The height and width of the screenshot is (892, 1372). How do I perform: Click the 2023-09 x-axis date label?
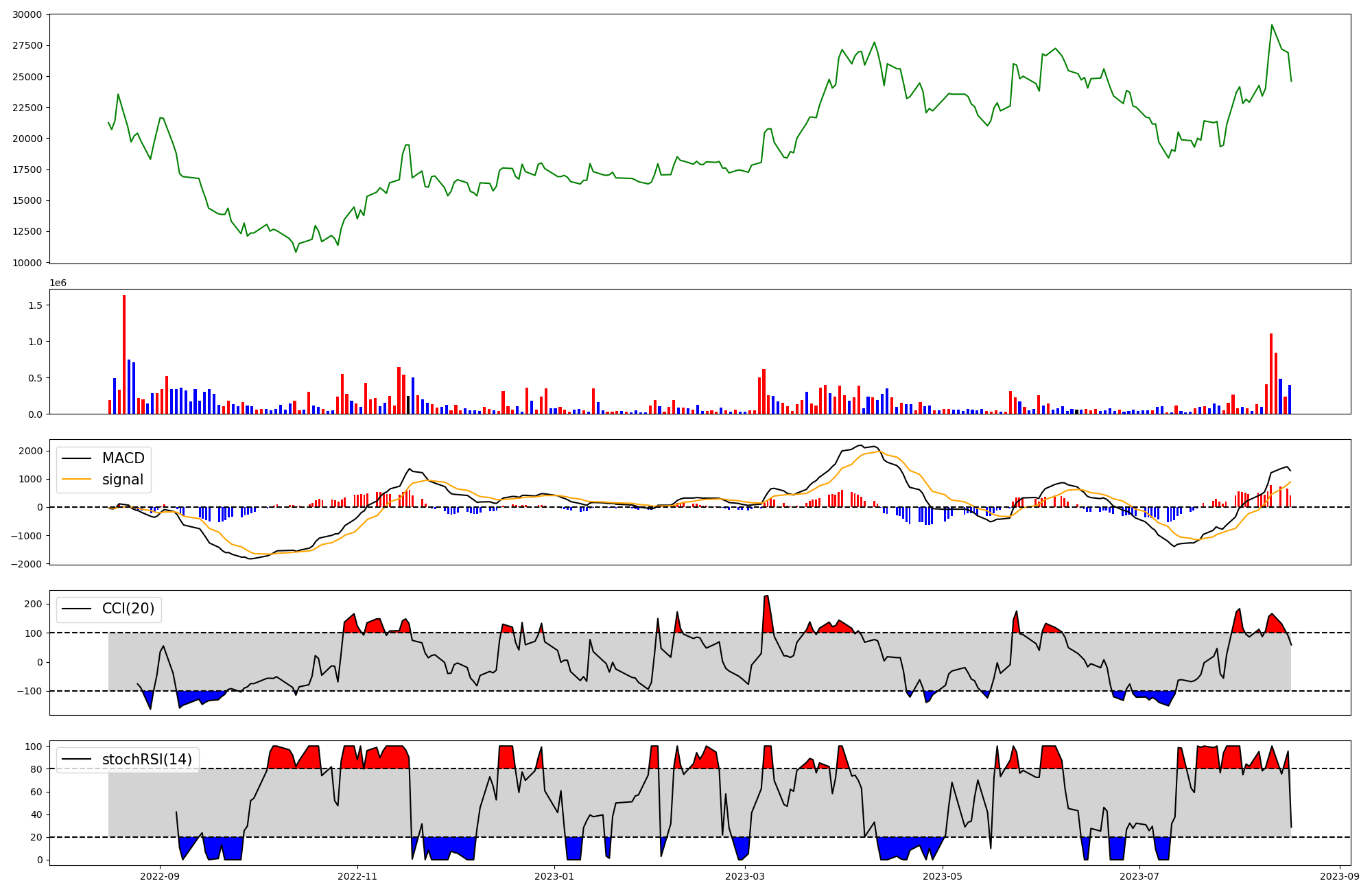pyautogui.click(x=1339, y=876)
